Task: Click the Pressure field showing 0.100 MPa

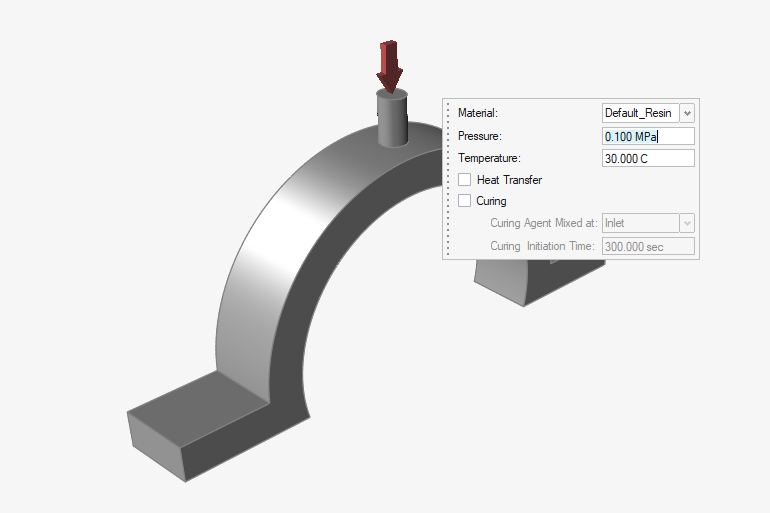Action: (647, 136)
